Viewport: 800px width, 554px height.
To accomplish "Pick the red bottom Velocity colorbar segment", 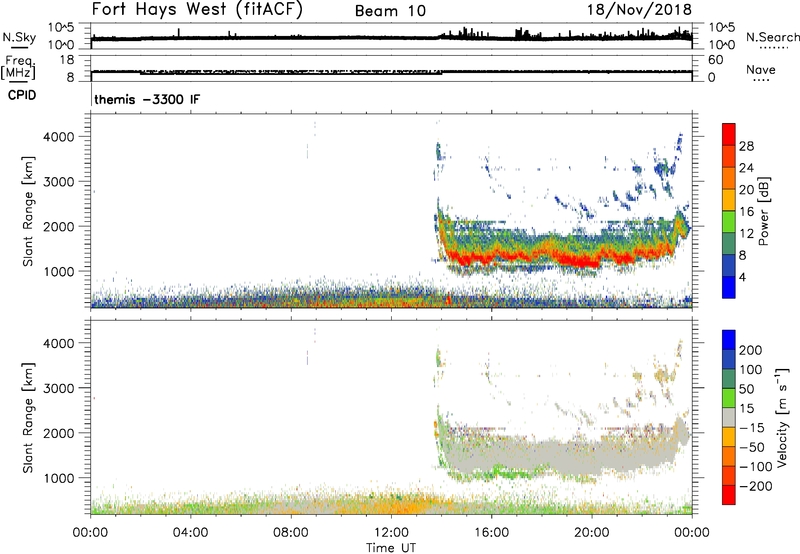I will click(x=729, y=495).
